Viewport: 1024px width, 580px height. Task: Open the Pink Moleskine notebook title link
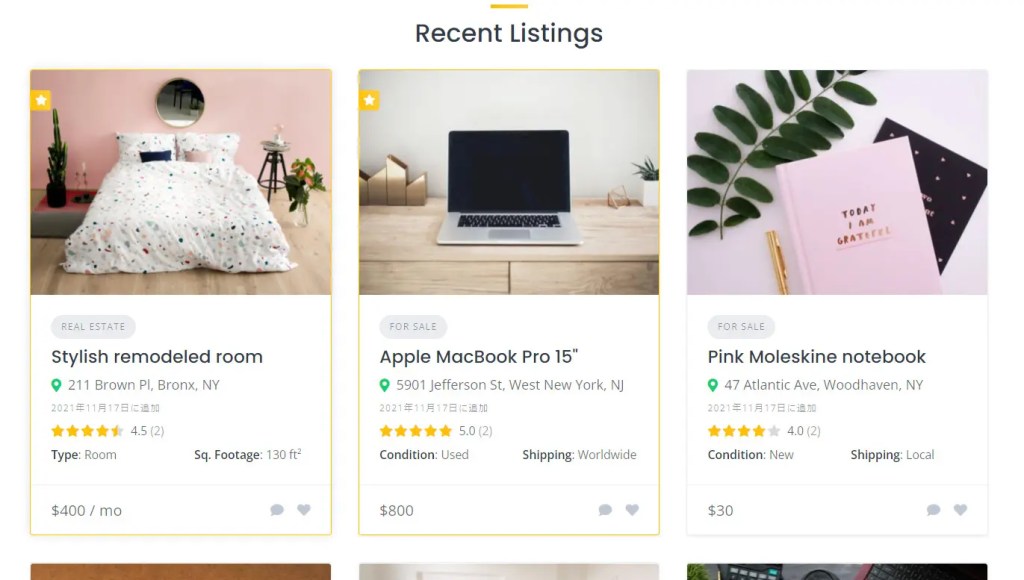[816, 357]
